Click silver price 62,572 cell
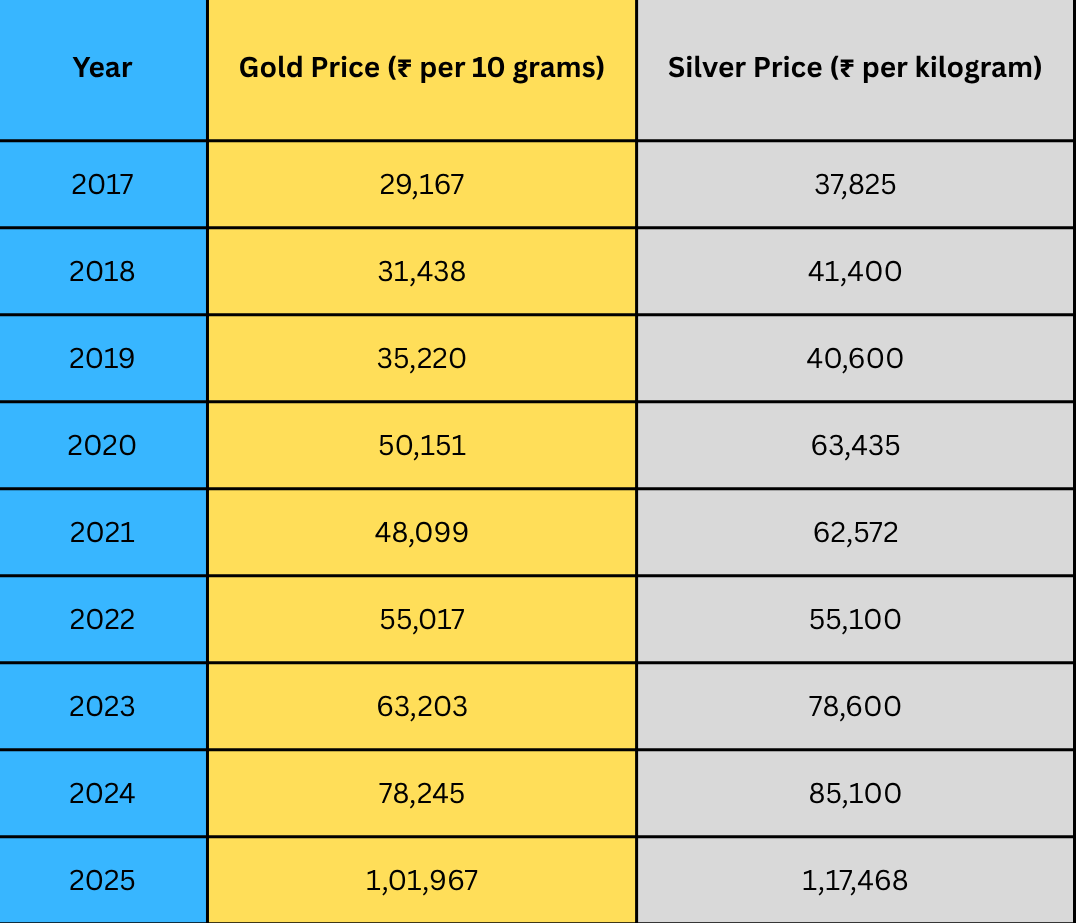 tap(855, 532)
